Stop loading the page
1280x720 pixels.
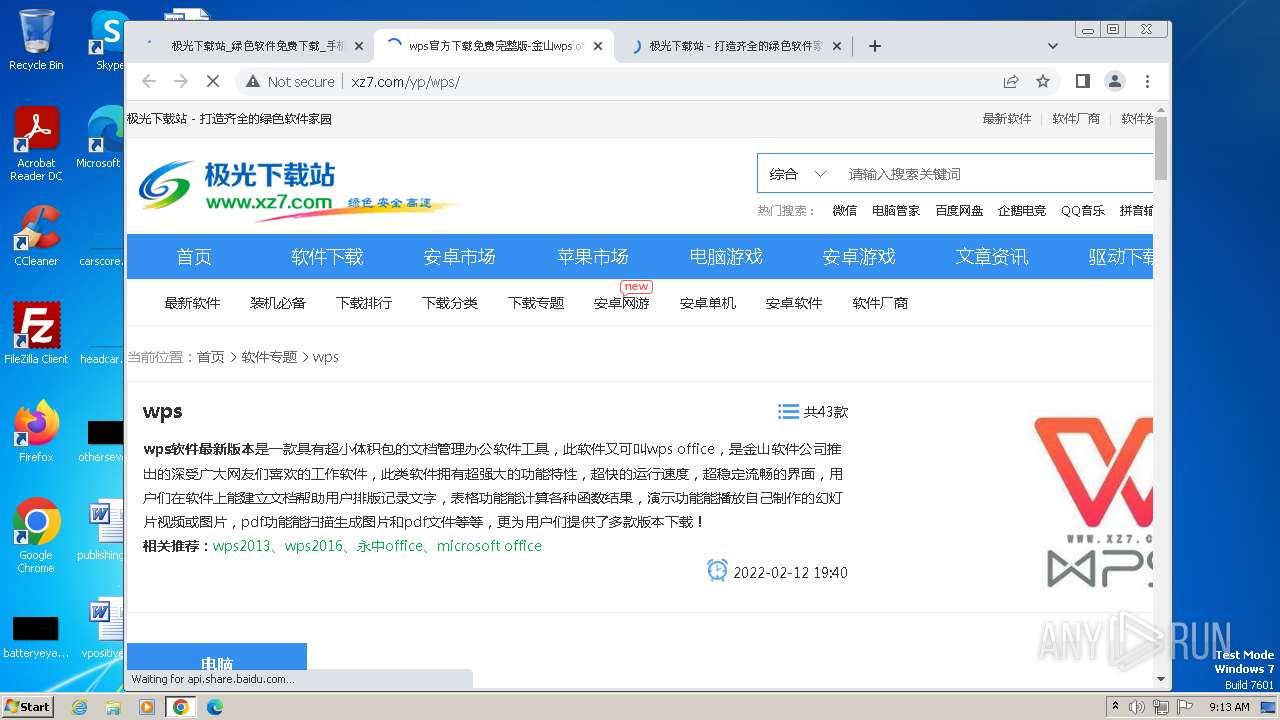213,81
